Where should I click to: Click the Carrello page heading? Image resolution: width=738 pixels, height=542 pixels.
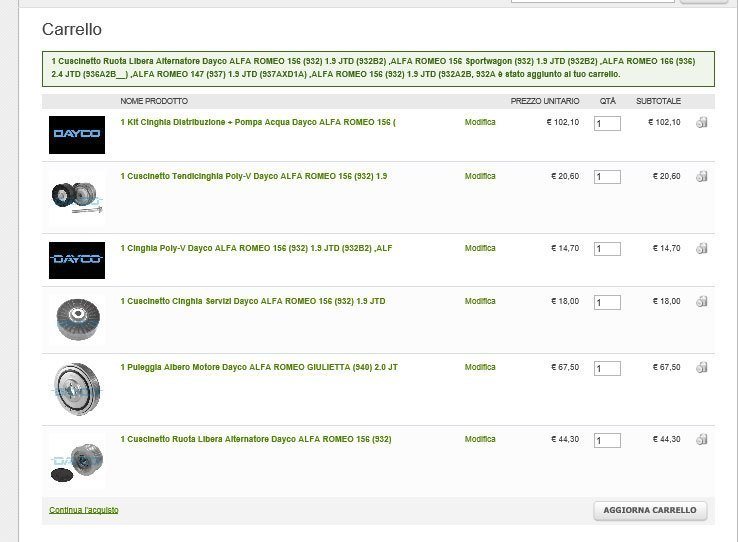tap(72, 29)
